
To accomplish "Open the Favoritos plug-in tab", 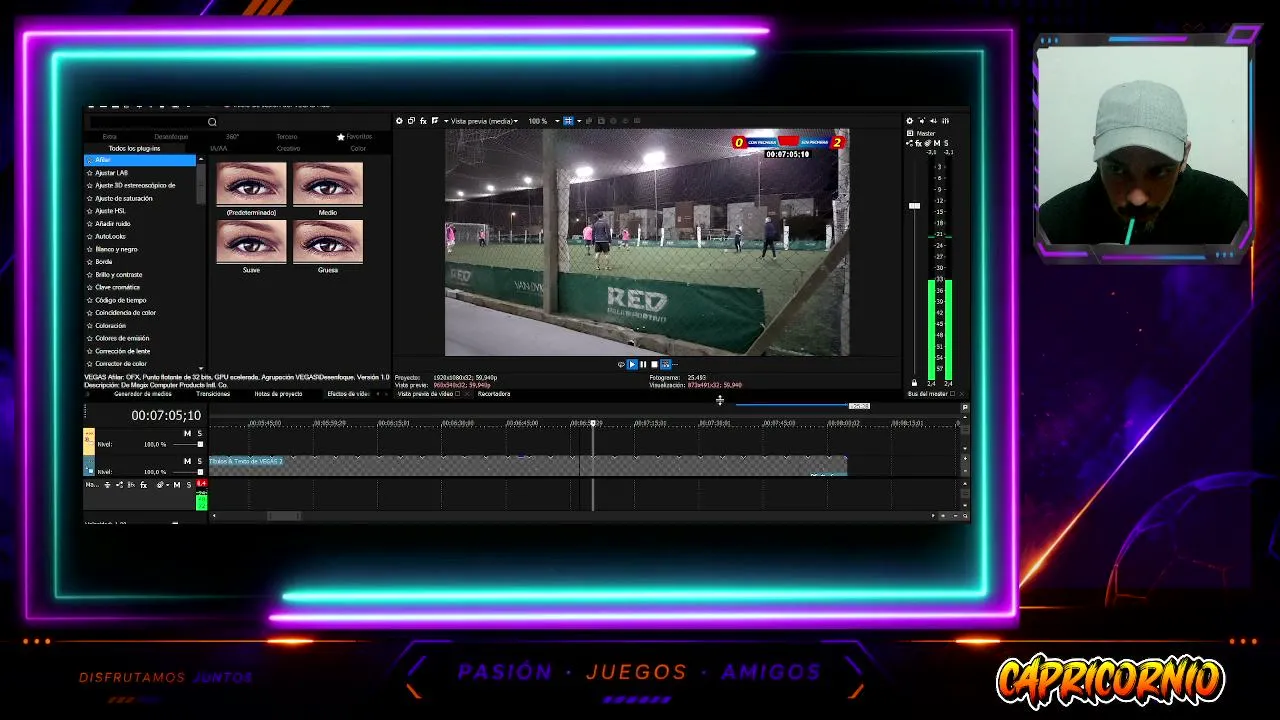I will pos(354,136).
